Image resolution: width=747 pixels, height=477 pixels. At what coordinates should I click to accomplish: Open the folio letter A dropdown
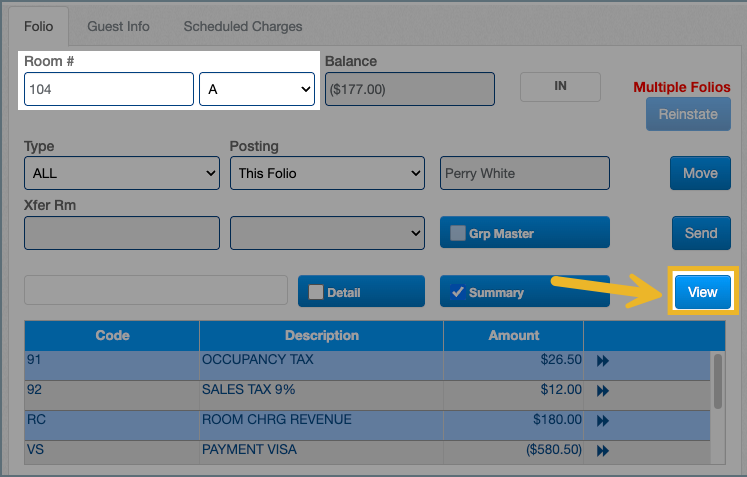coord(259,89)
